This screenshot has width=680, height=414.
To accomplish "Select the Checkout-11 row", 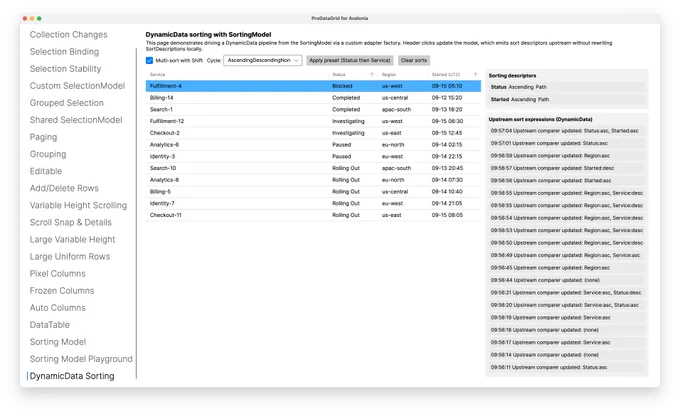I will [x=314, y=215].
